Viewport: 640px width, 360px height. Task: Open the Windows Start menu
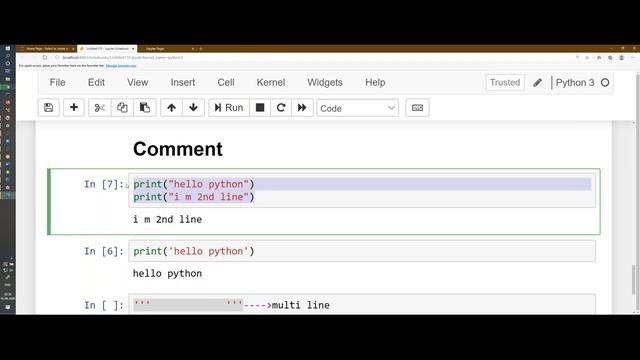click(x=8, y=49)
